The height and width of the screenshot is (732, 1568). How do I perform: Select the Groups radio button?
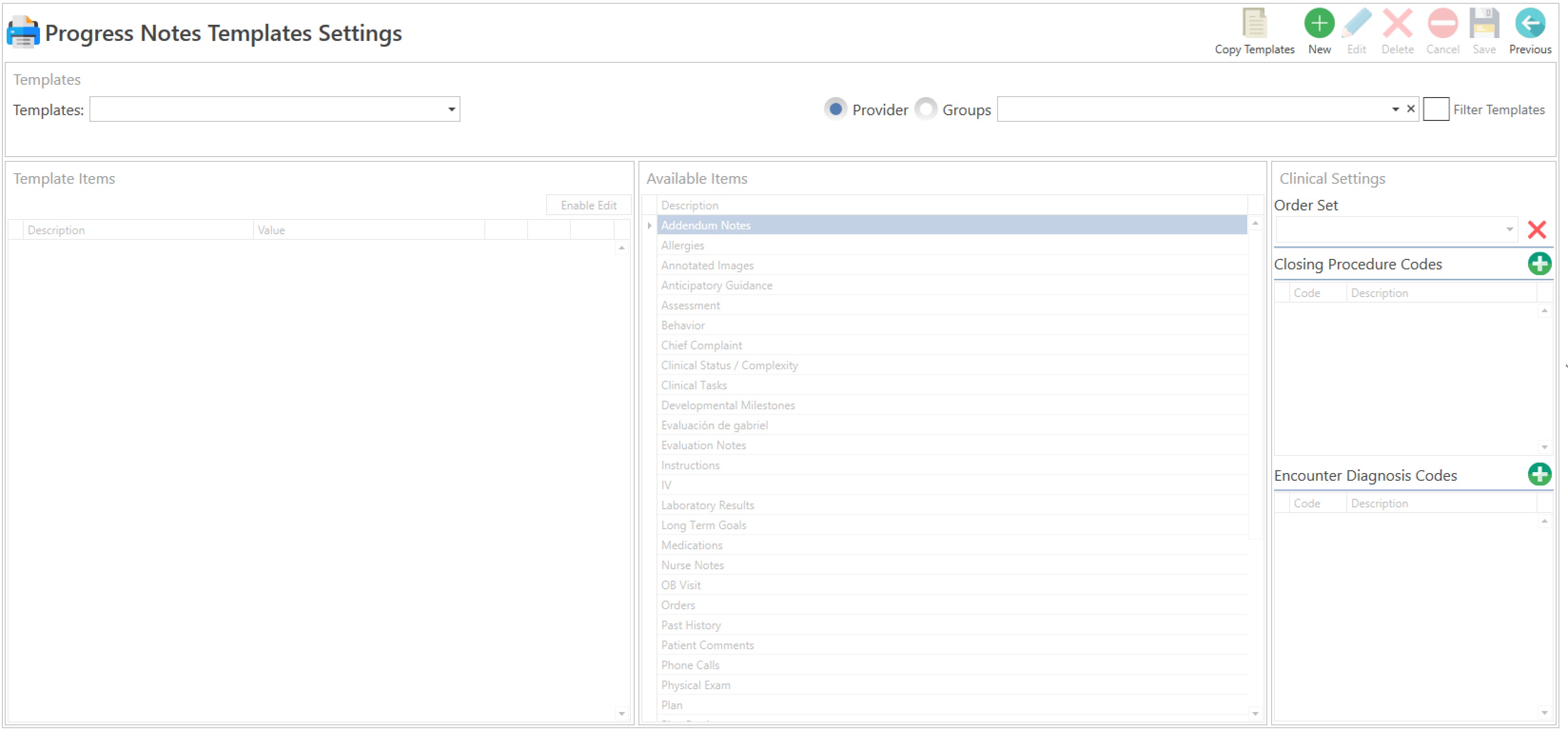pyautogui.click(x=925, y=109)
